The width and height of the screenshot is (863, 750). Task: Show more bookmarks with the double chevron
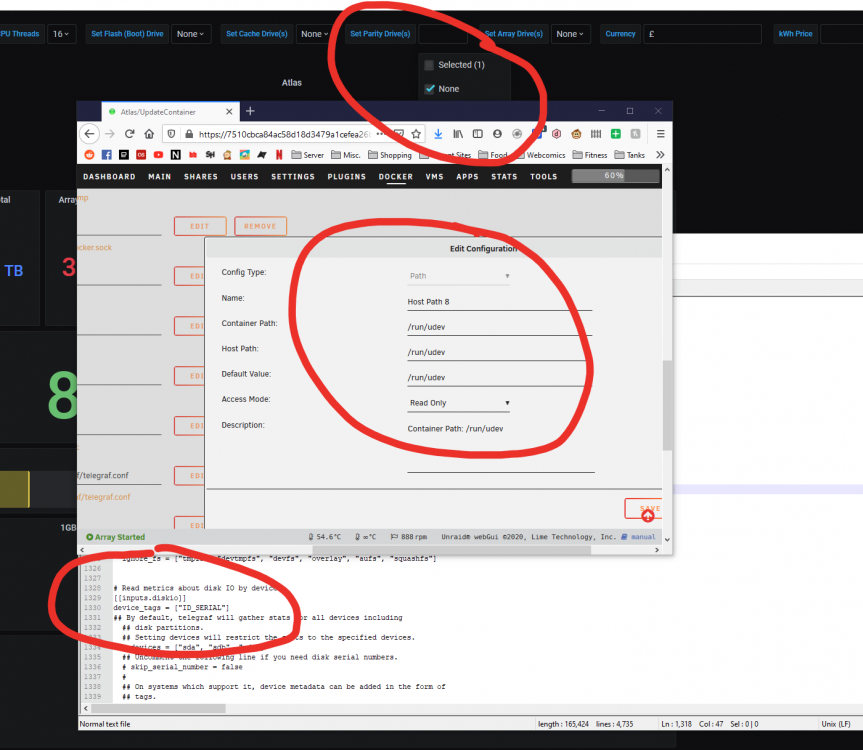click(660, 155)
